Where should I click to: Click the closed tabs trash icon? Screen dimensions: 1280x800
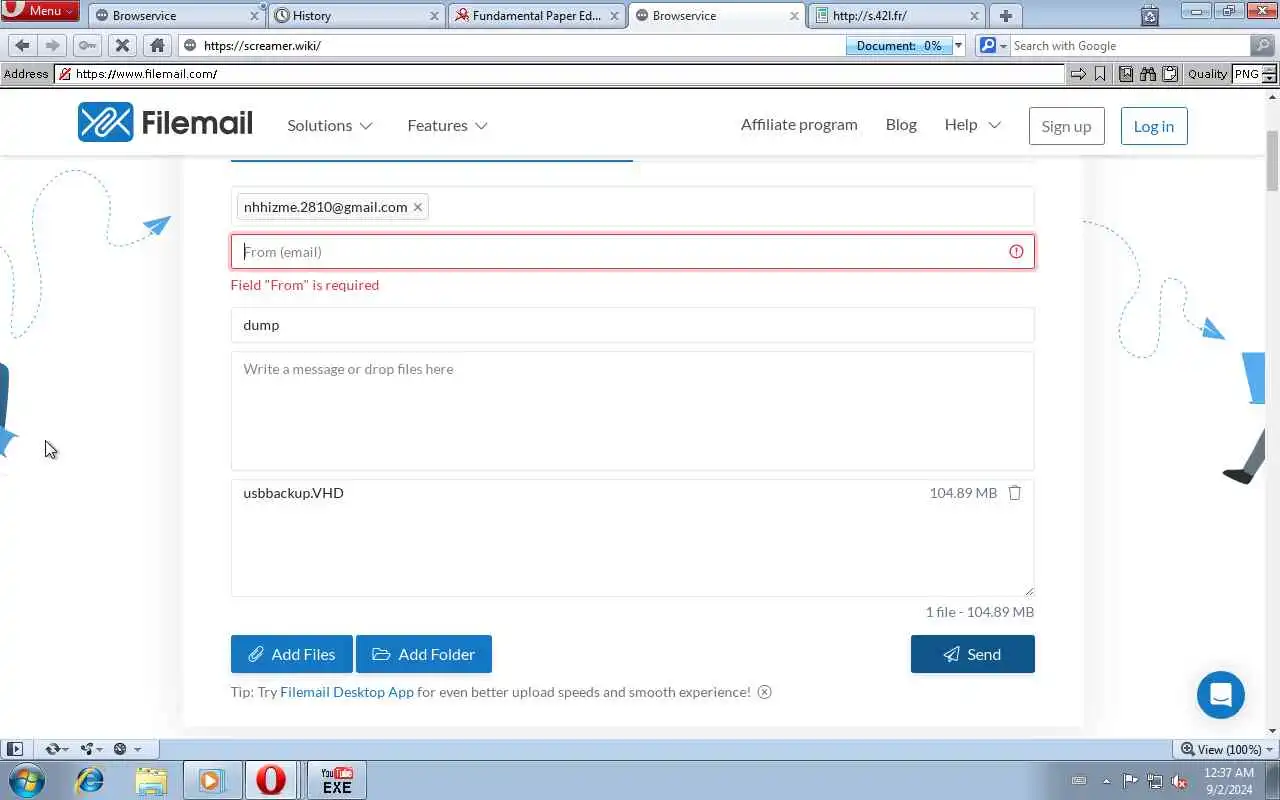[1150, 15]
